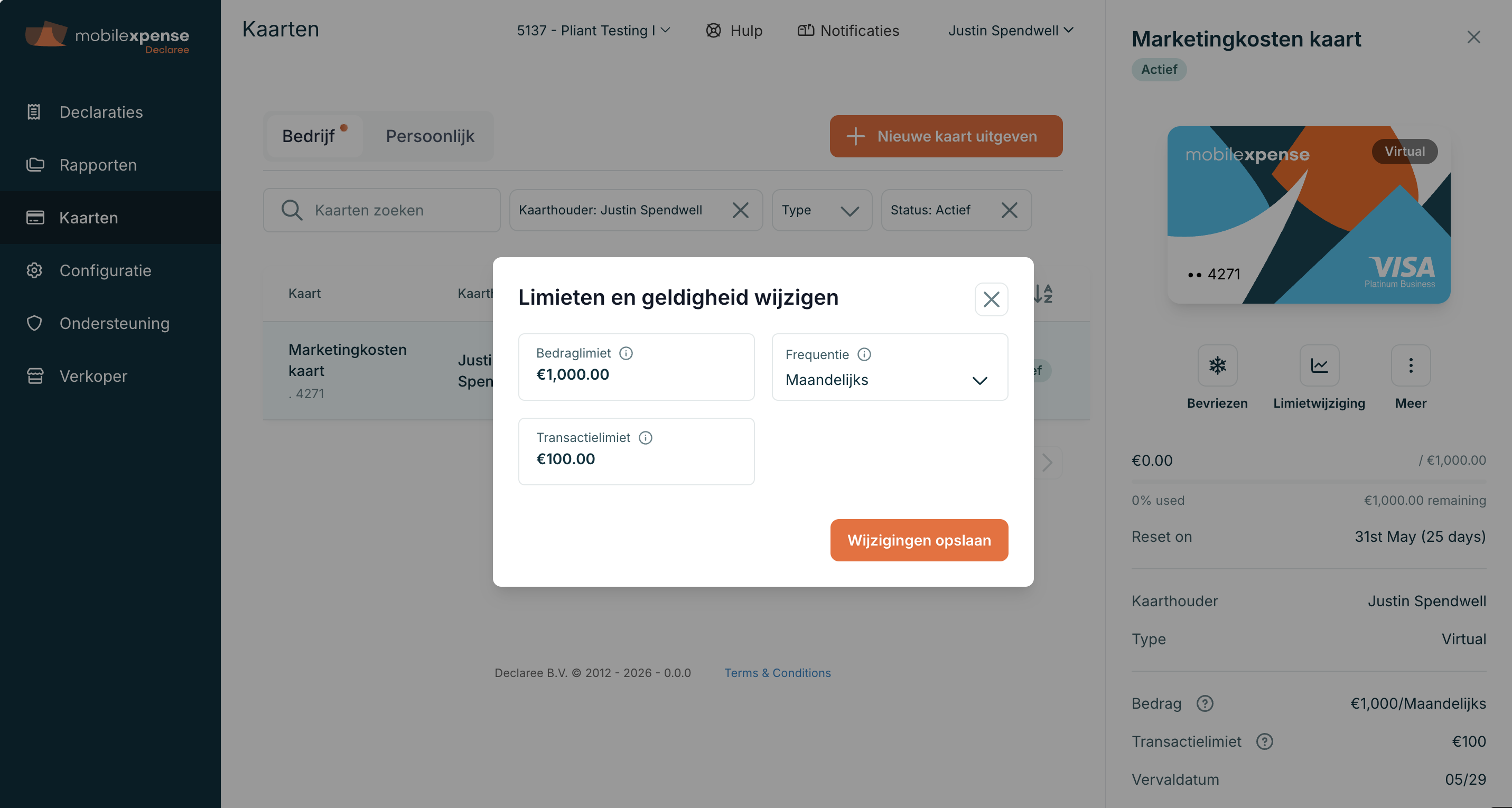
Task: Open Ondersteuning in the sidebar
Action: point(110,323)
